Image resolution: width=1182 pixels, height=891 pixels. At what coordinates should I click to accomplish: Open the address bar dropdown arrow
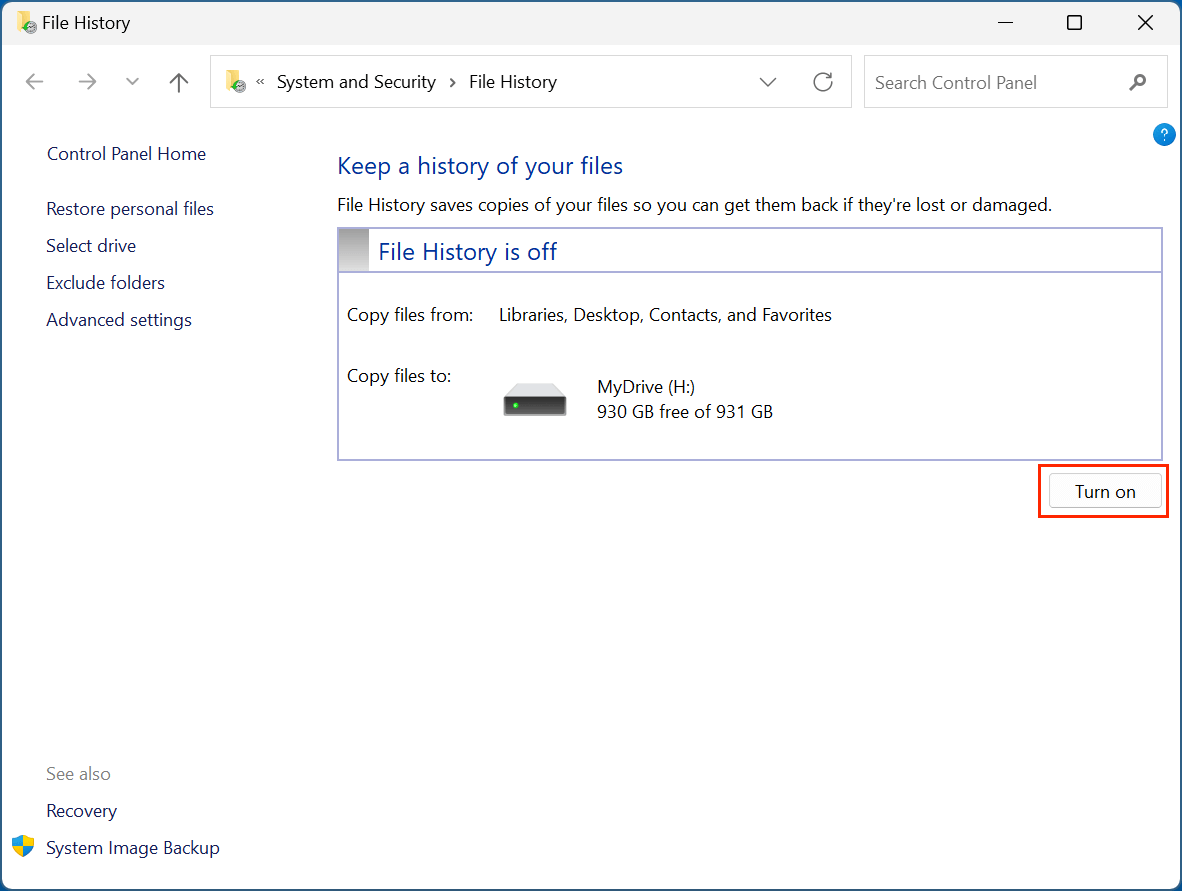pyautogui.click(x=767, y=82)
